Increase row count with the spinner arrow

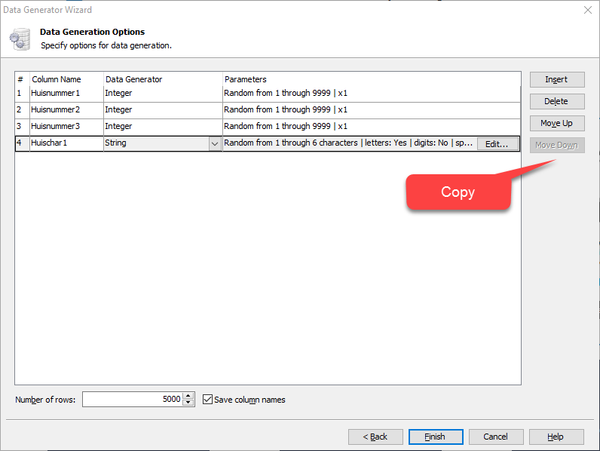190,396
